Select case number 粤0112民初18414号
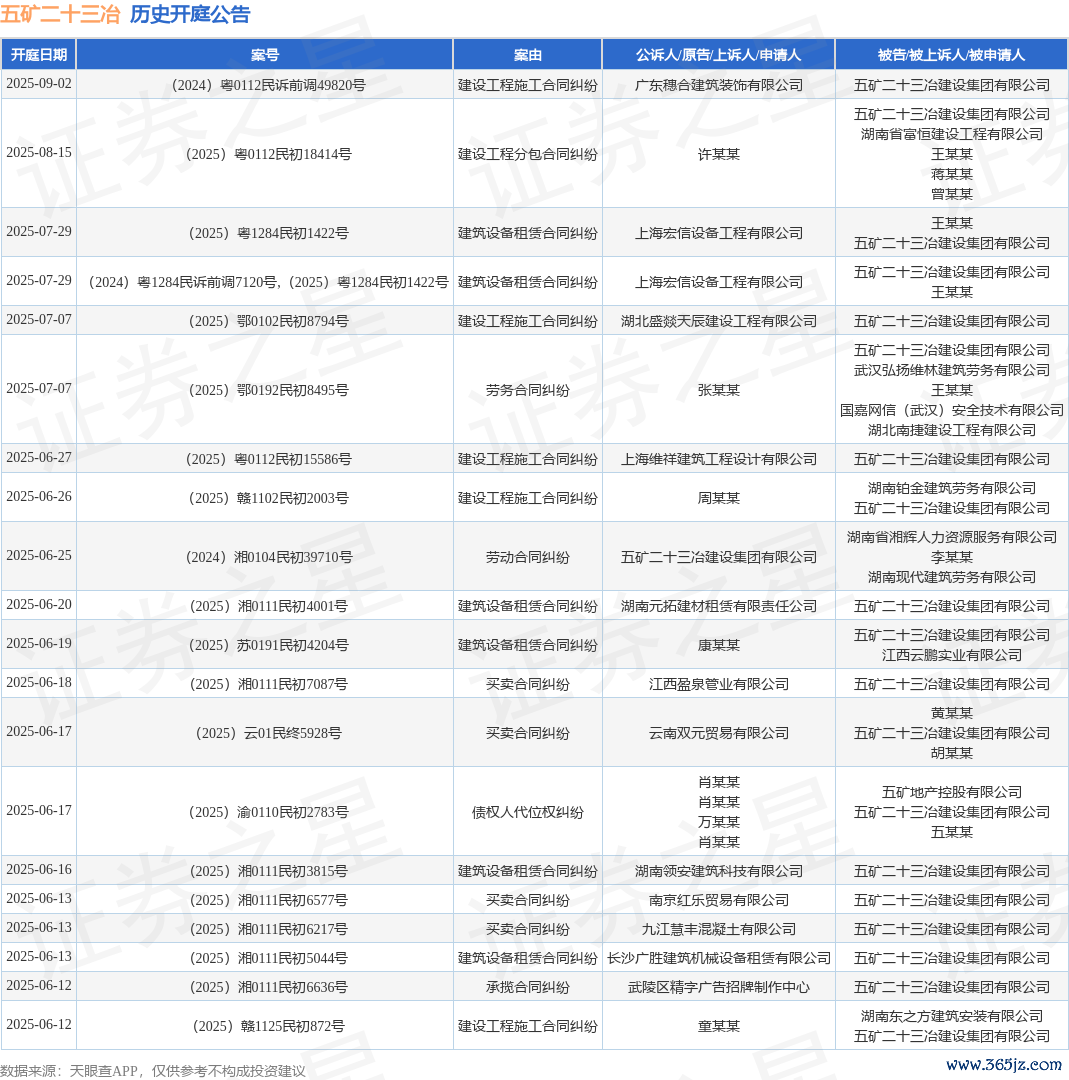This screenshot has width=1069, height=1080. click(x=268, y=154)
